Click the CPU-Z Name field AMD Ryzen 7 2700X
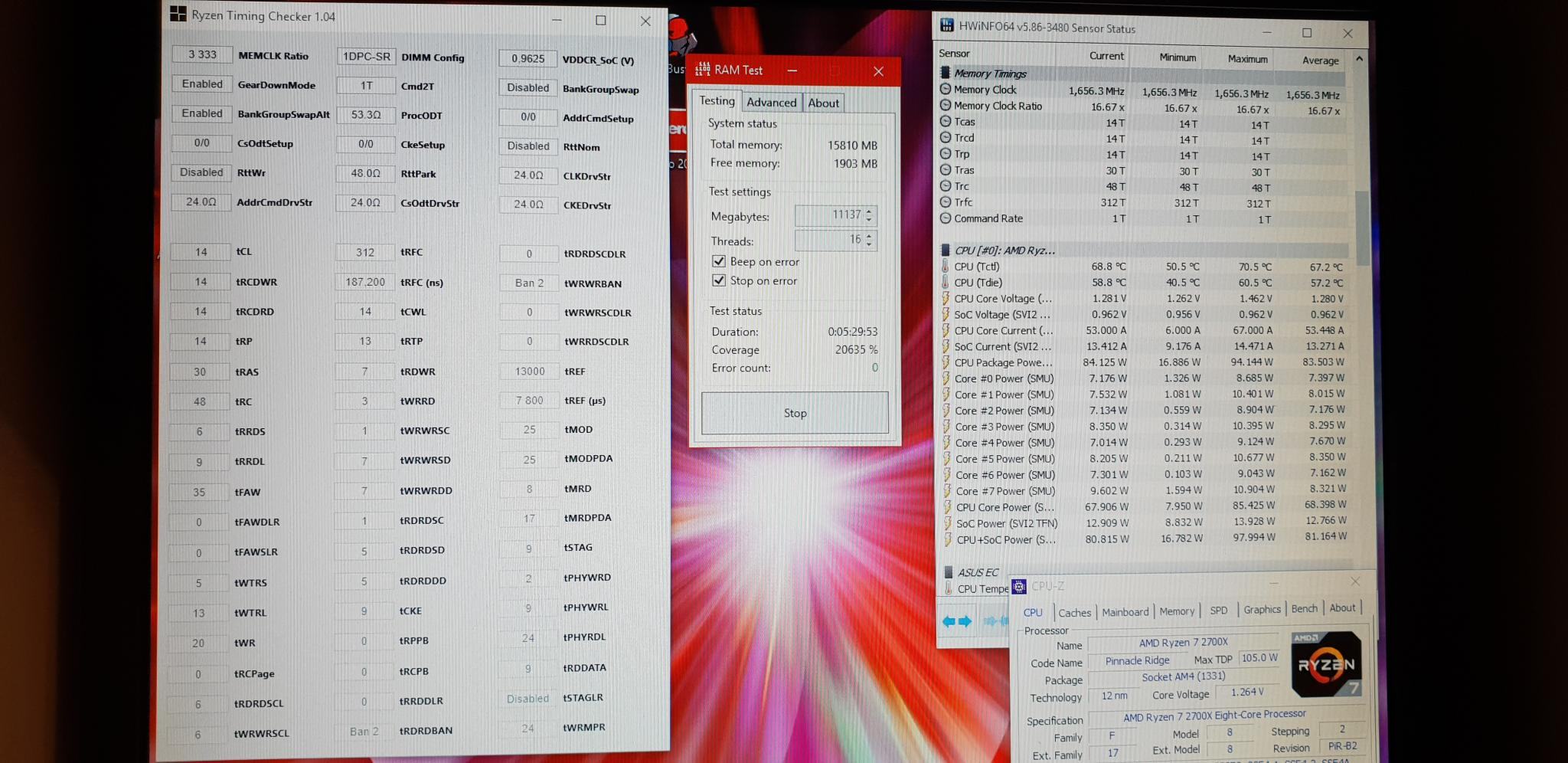 click(x=1183, y=643)
